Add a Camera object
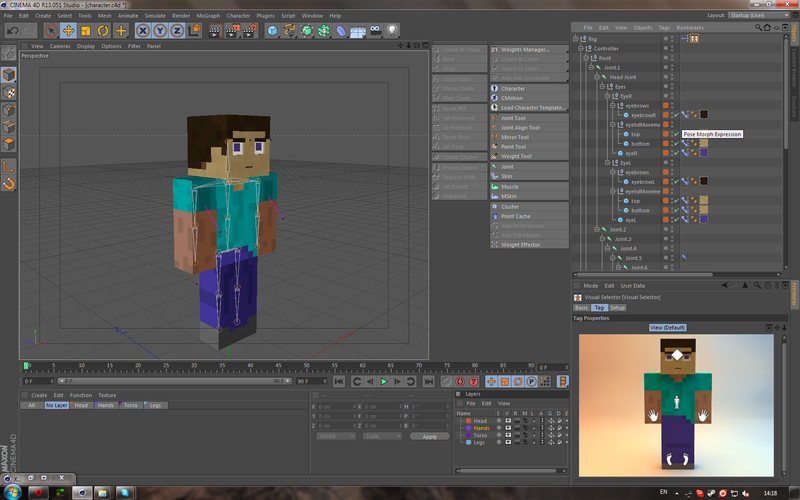Screen dimensions: 800x500 (x=375, y=31)
